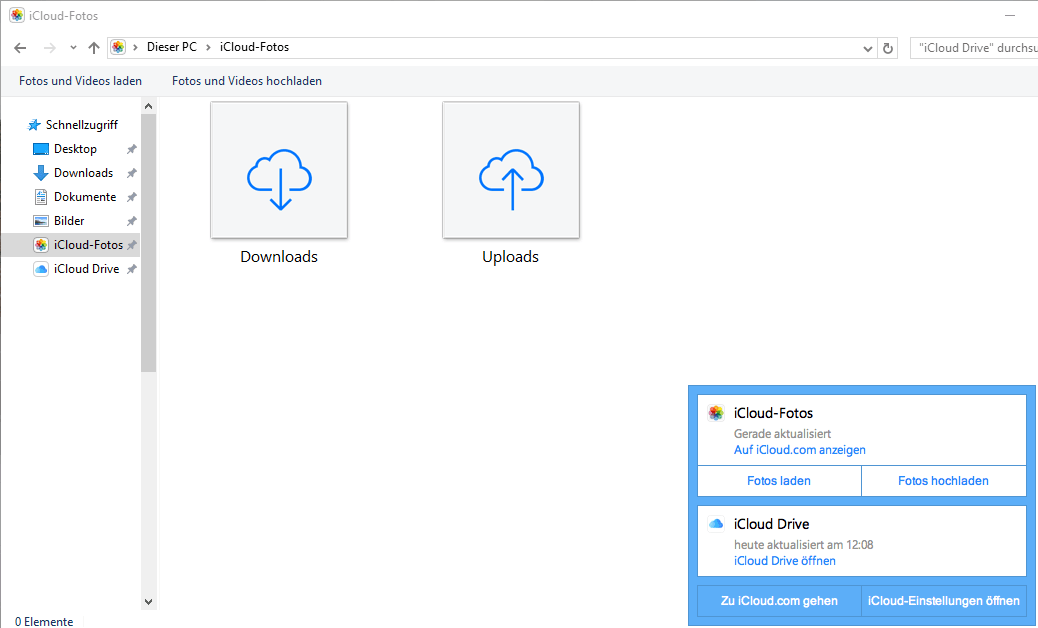Select the Uploads folder label
The width and height of the screenshot is (1038, 628).
(x=510, y=257)
